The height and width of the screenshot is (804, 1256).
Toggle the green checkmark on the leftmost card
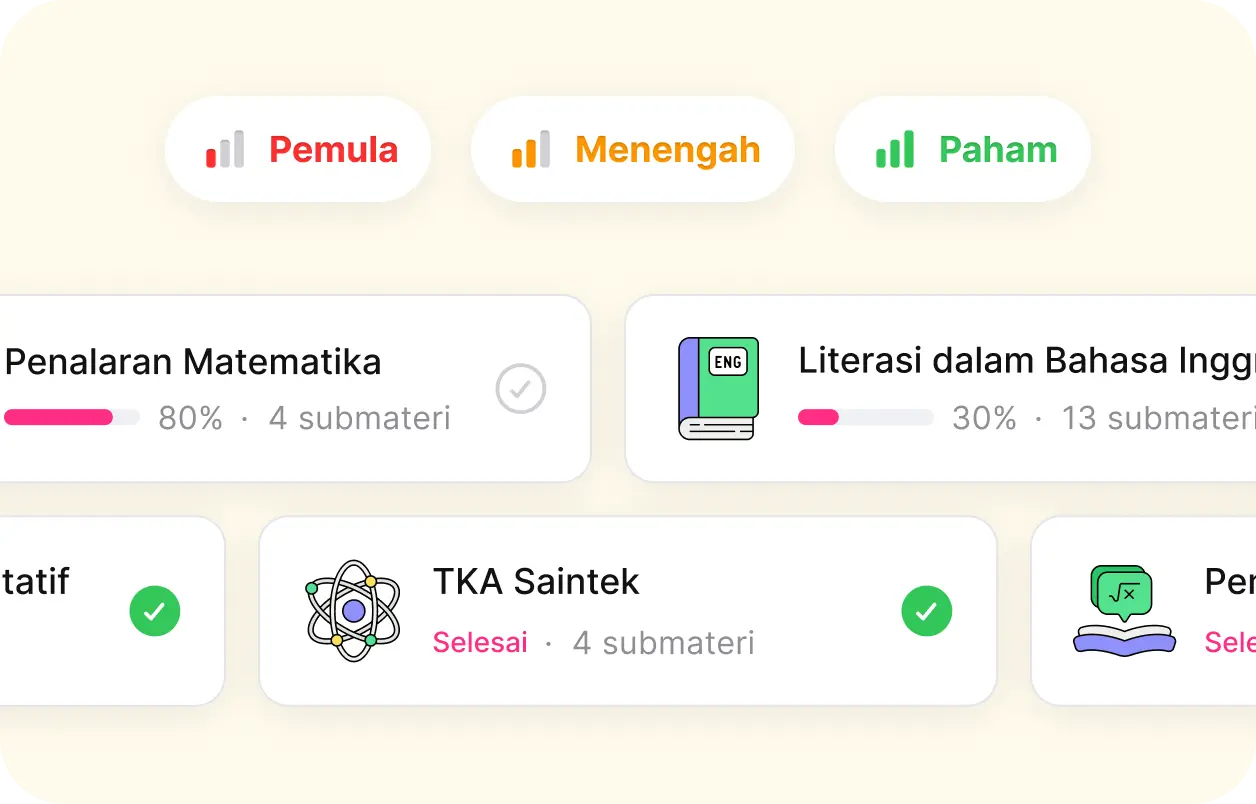click(155, 611)
